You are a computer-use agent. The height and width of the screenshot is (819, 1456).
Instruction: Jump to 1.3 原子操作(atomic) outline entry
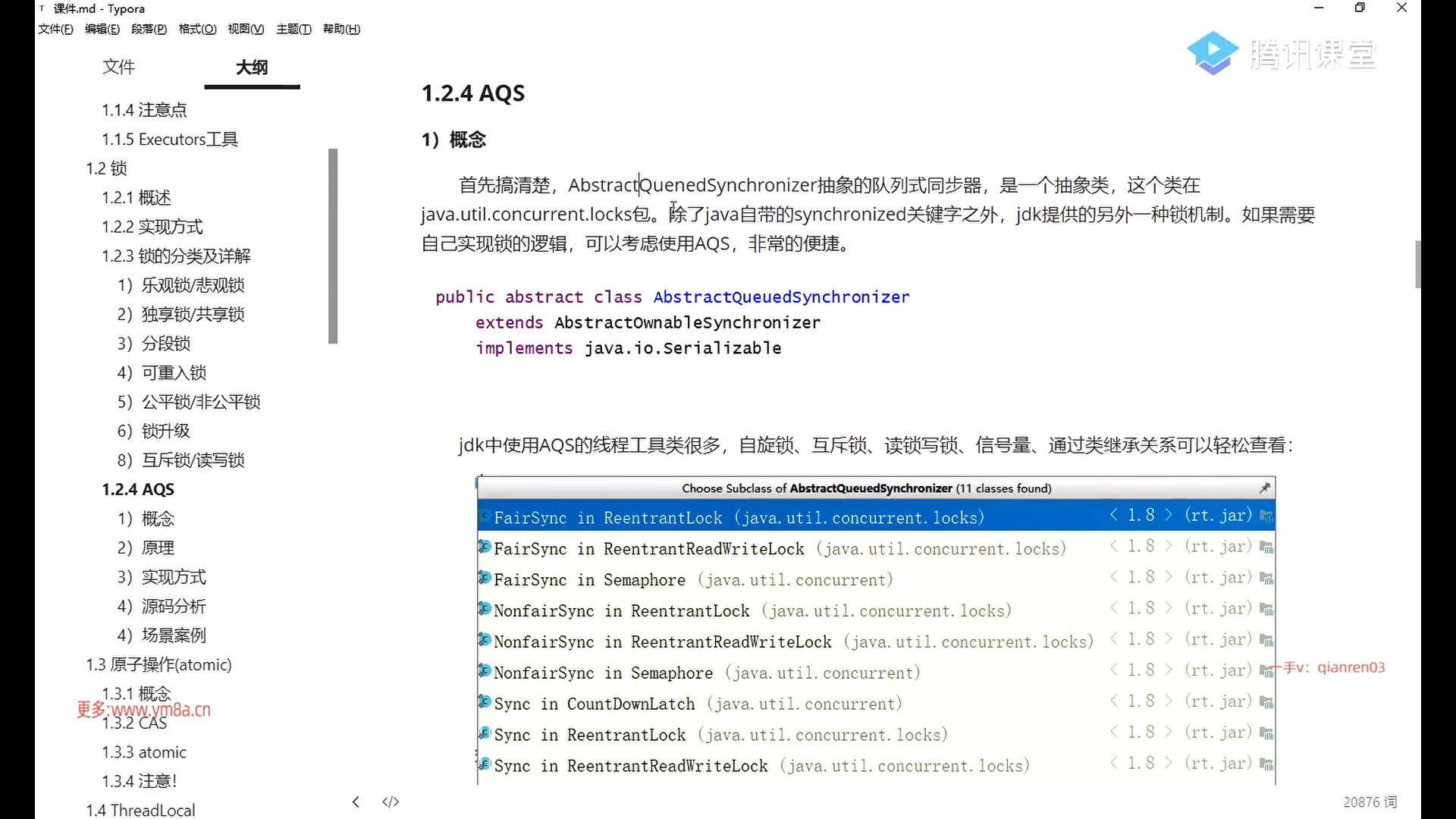click(x=158, y=664)
